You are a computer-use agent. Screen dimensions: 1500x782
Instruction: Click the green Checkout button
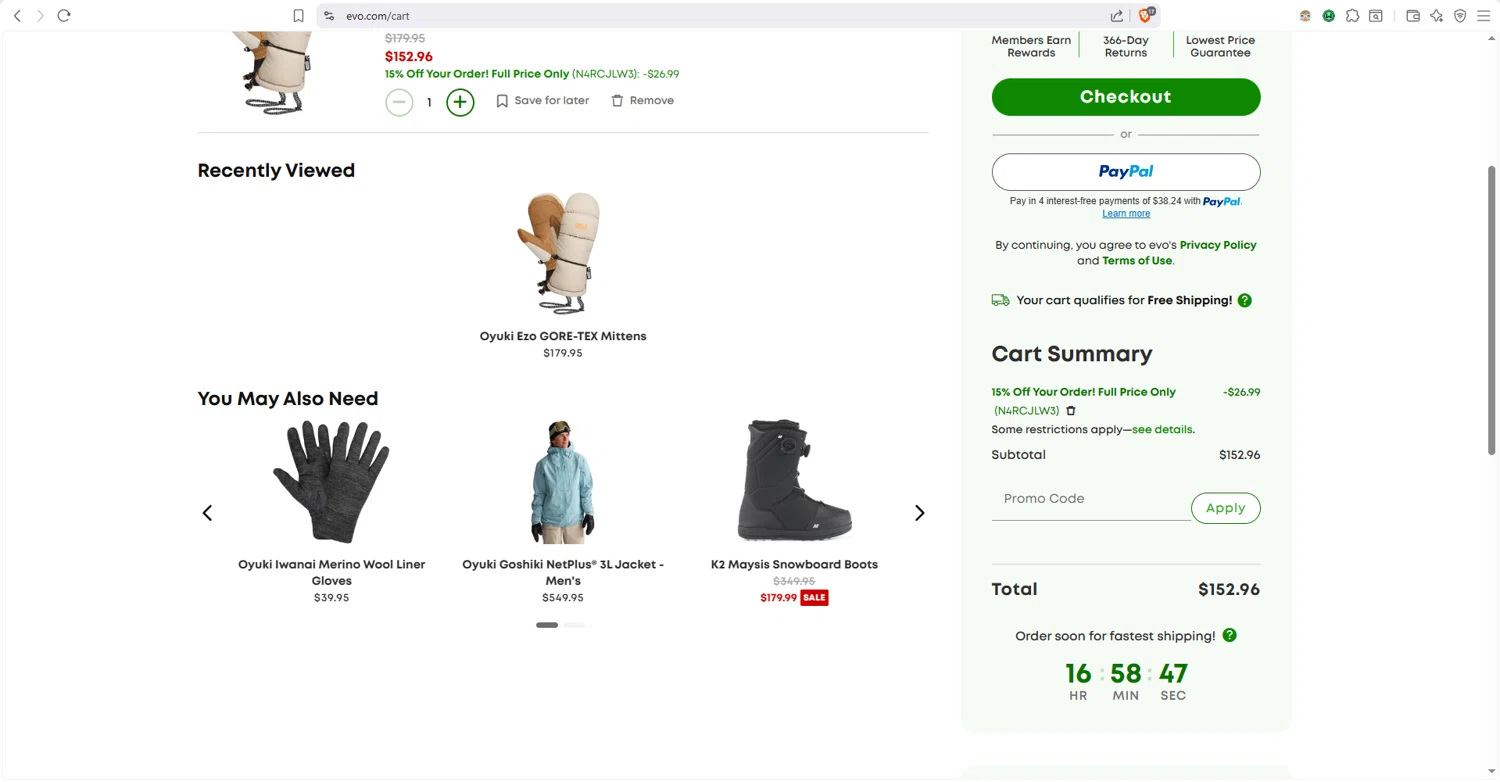[1125, 97]
